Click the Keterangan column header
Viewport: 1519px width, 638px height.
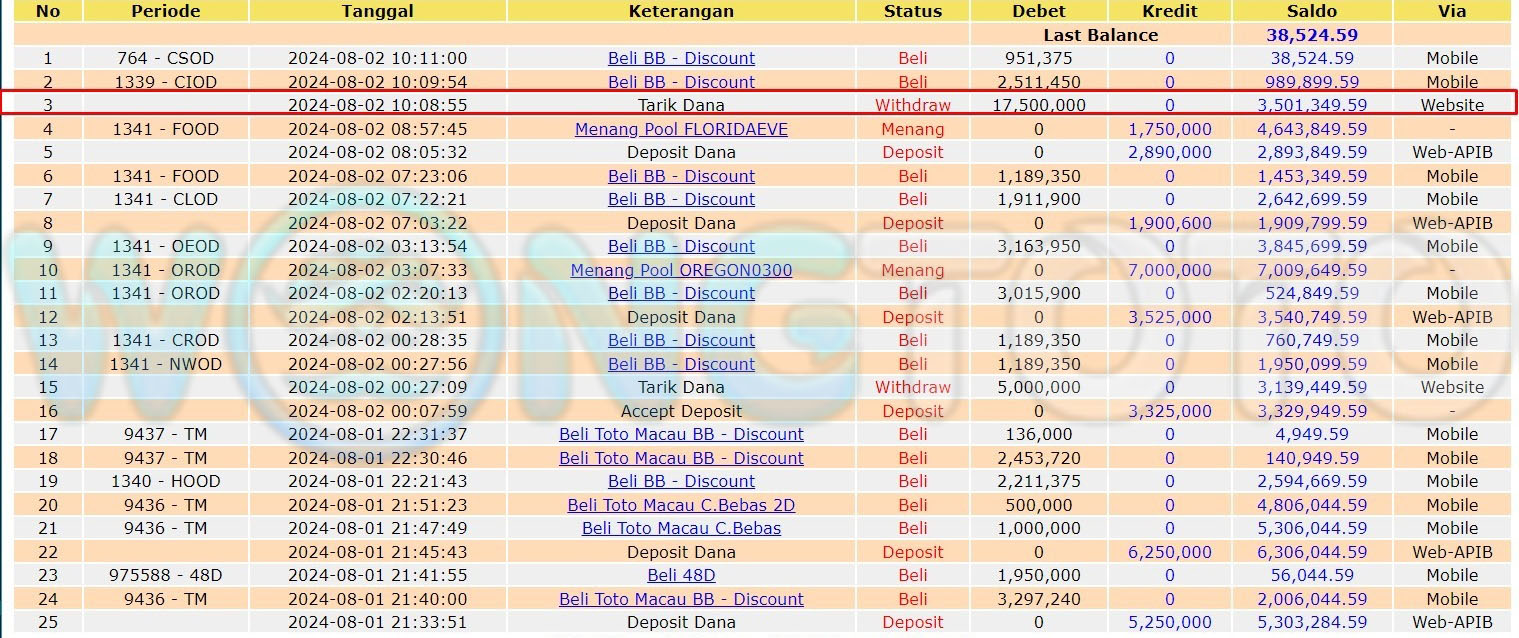coord(681,11)
